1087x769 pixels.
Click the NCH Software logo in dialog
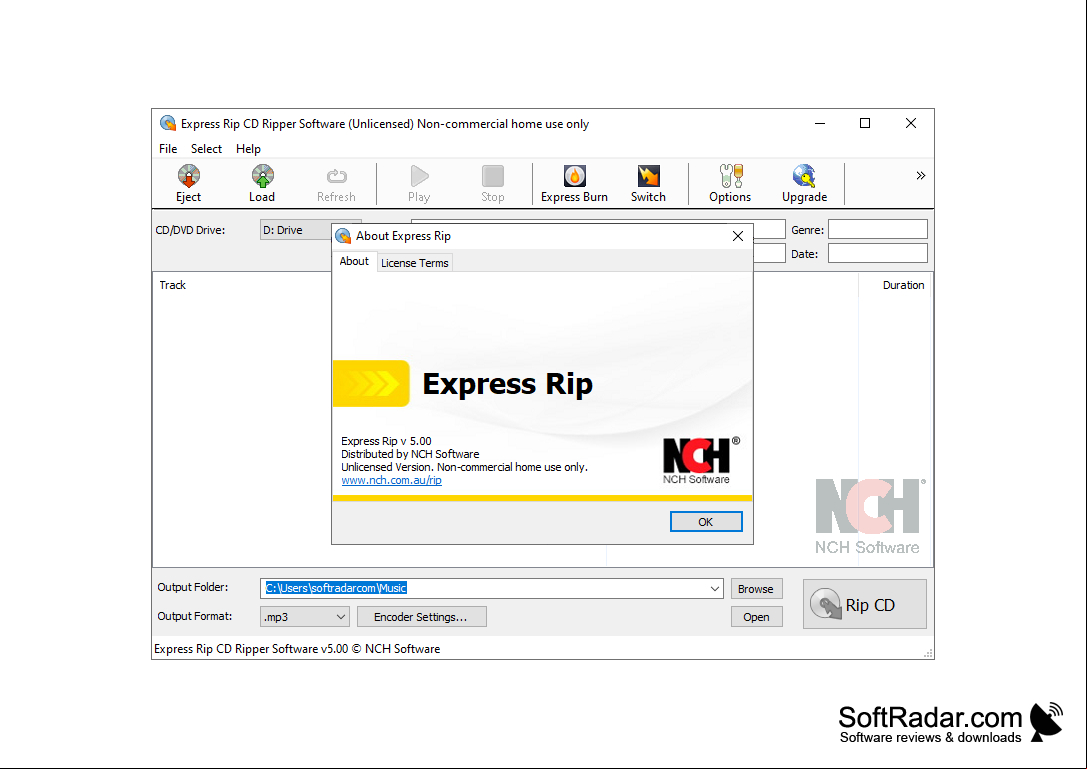pyautogui.click(x=699, y=460)
